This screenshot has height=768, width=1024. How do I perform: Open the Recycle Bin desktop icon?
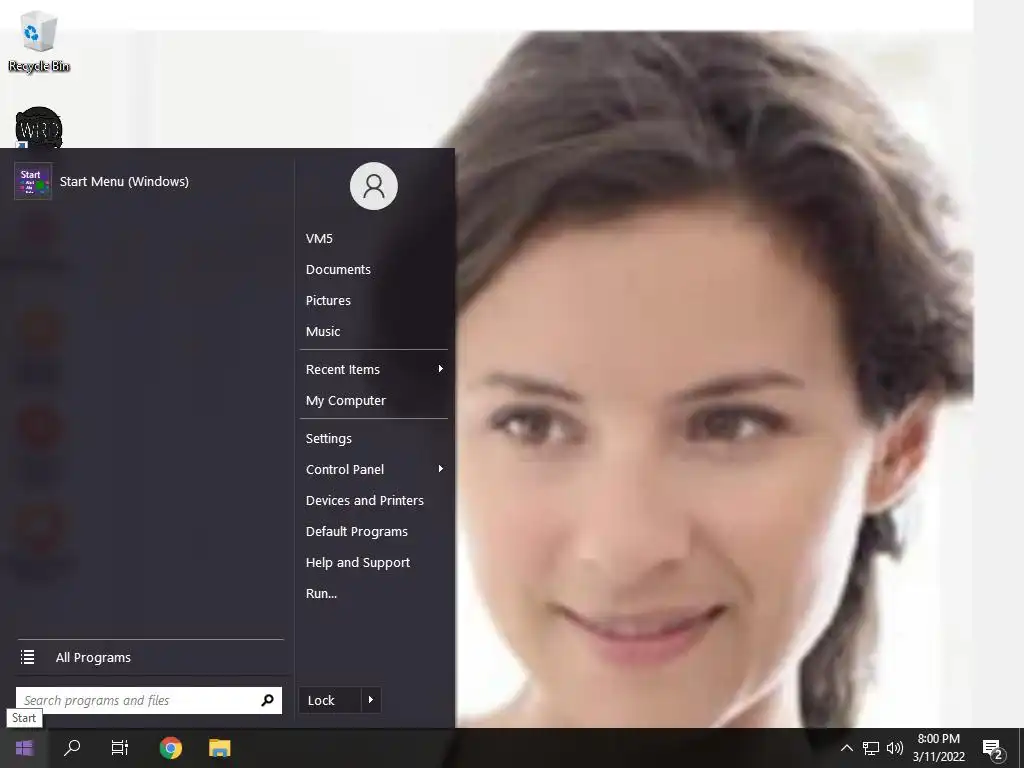coord(39,41)
